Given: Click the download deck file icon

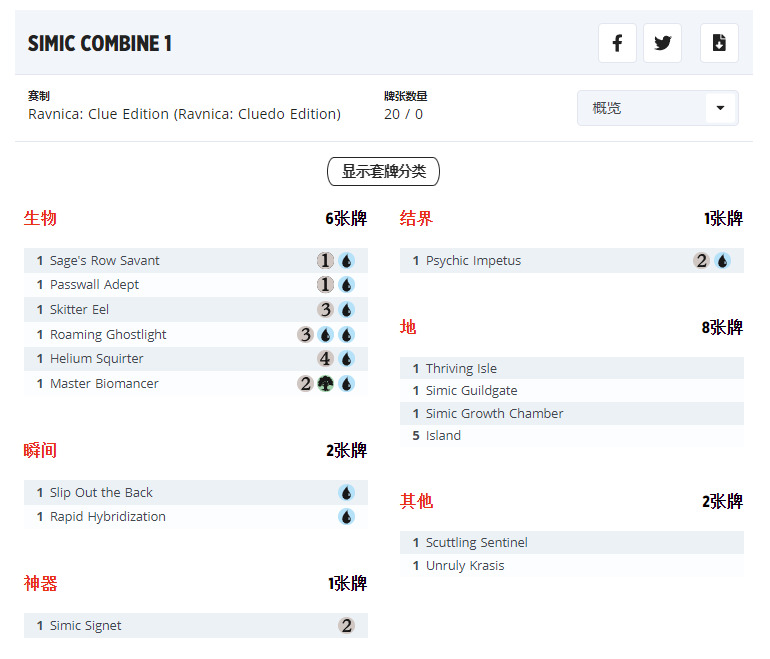Looking at the screenshot, I should [718, 43].
